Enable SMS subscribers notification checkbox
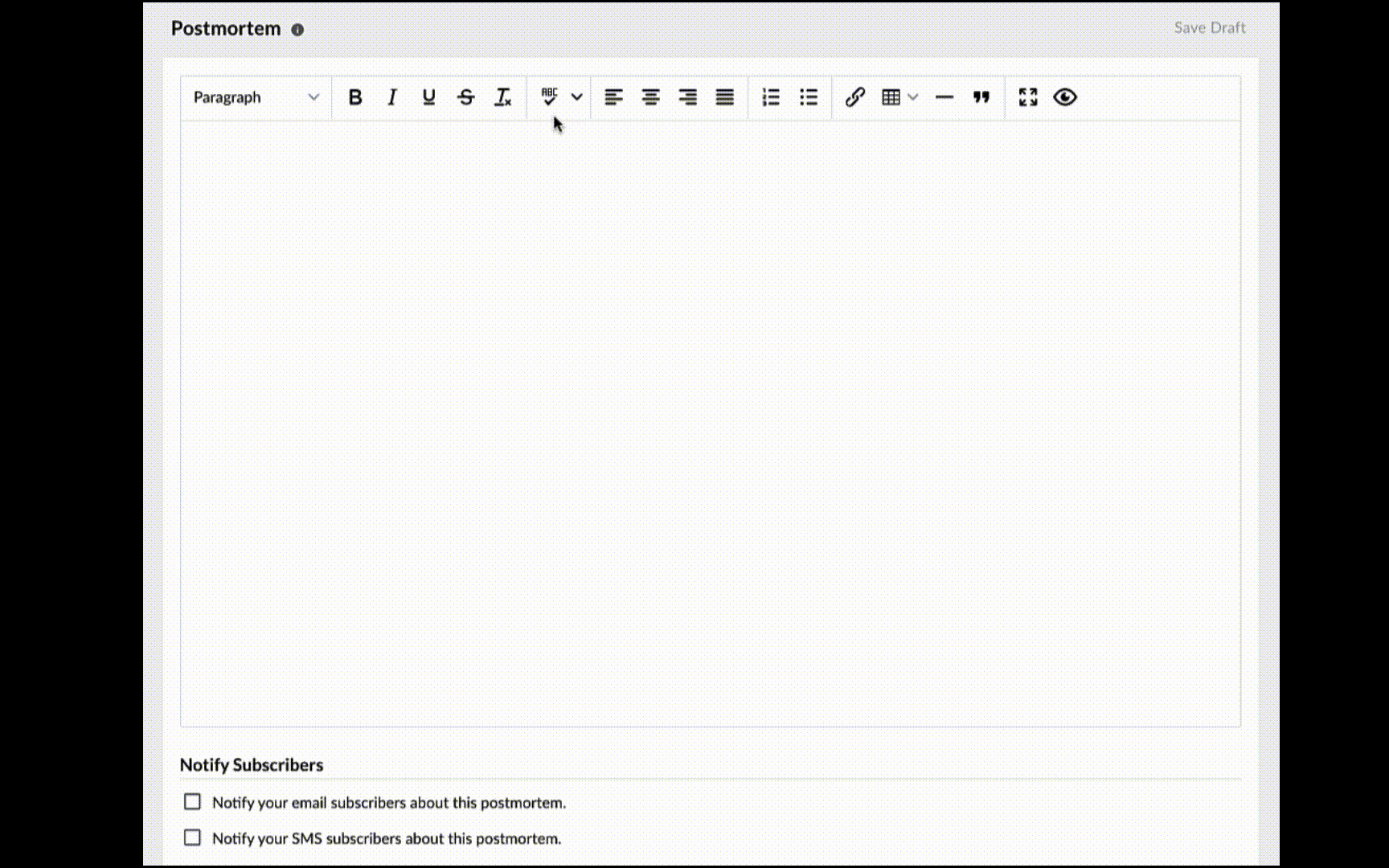The height and width of the screenshot is (868, 1389). click(192, 837)
